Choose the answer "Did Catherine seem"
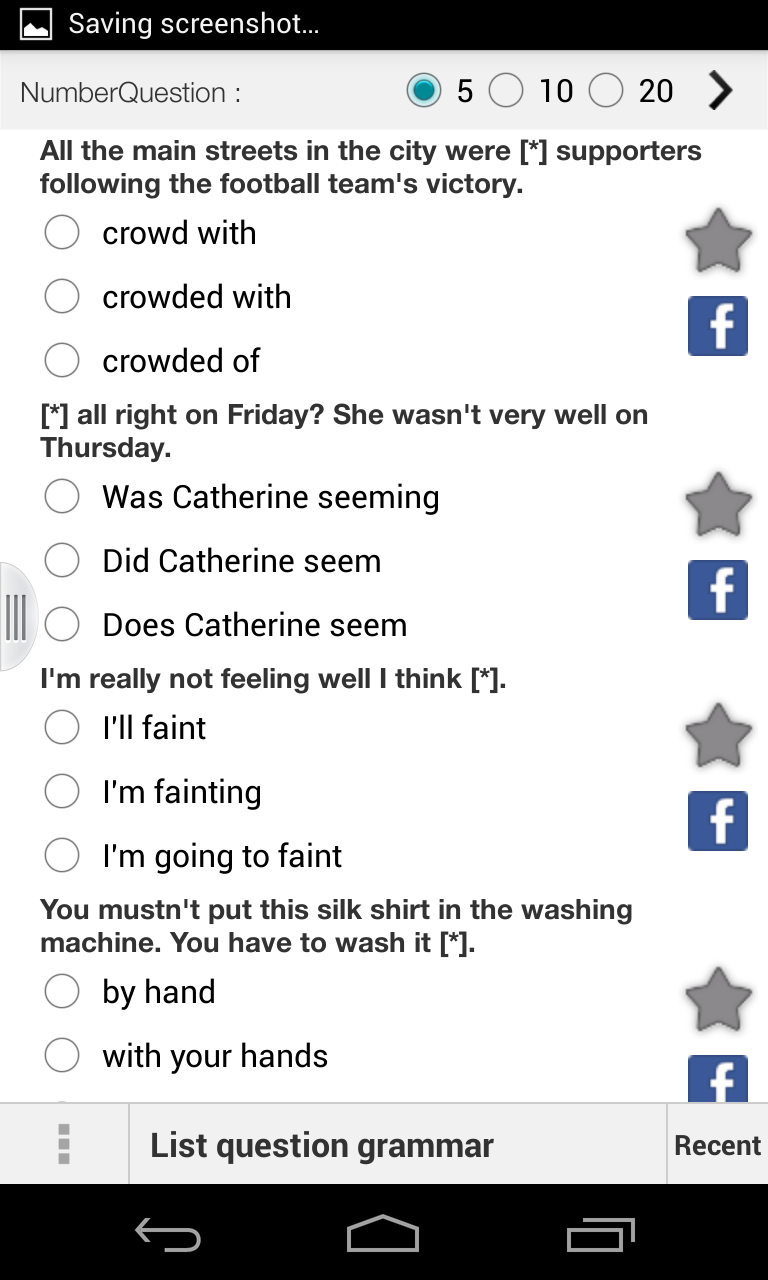This screenshot has width=768, height=1280. tap(213, 561)
